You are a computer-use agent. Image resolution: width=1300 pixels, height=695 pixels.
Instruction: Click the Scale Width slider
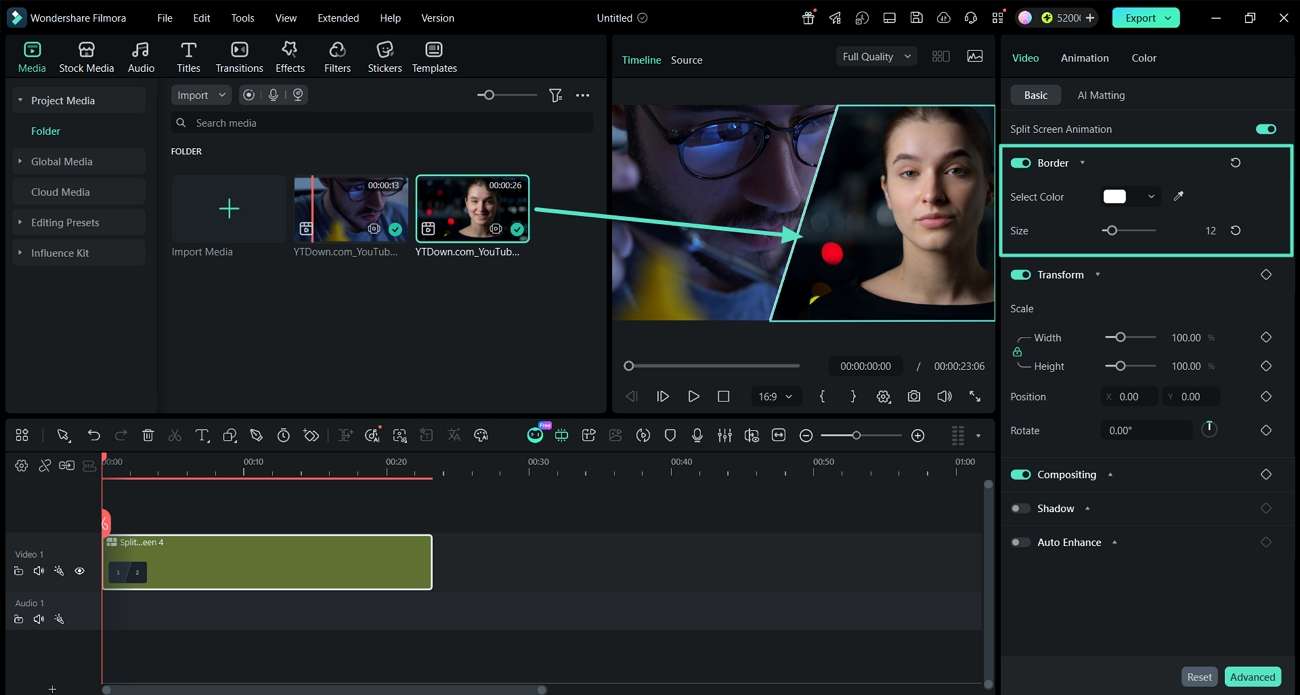pos(1130,337)
